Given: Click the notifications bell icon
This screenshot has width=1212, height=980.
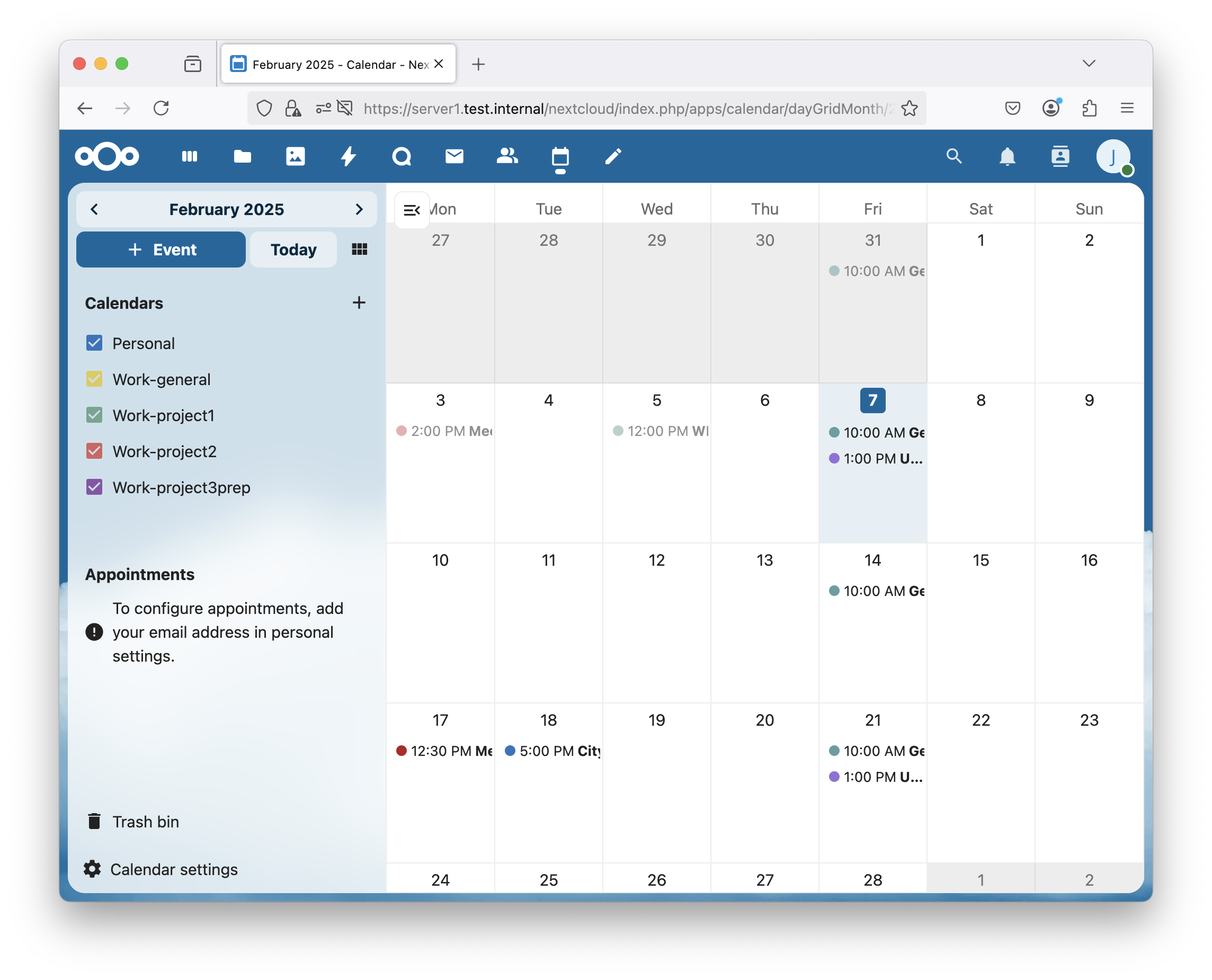Looking at the screenshot, I should (x=1007, y=156).
